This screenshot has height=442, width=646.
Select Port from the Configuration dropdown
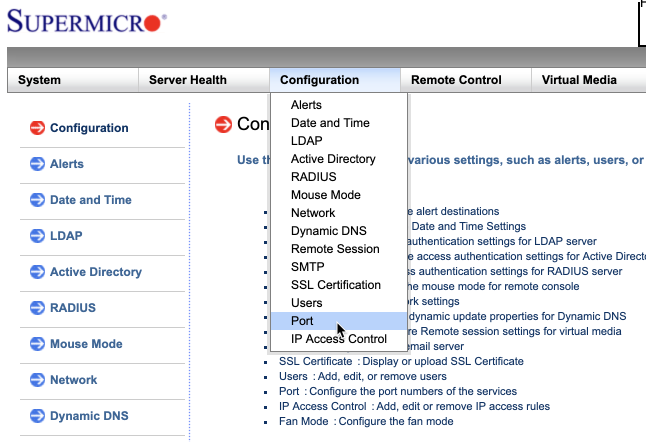[x=302, y=321]
